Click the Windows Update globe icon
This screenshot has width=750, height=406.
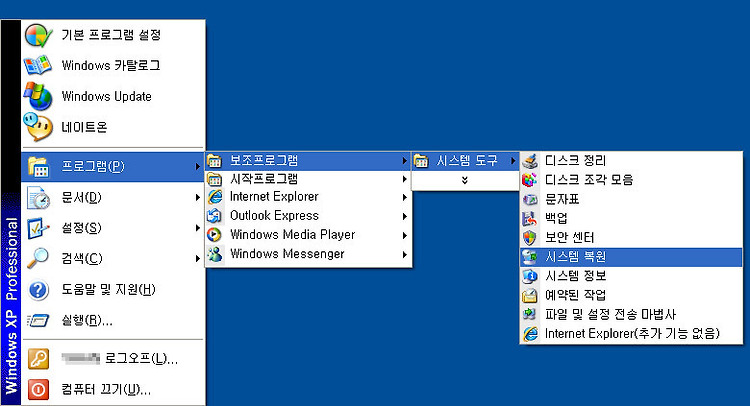tap(38, 96)
